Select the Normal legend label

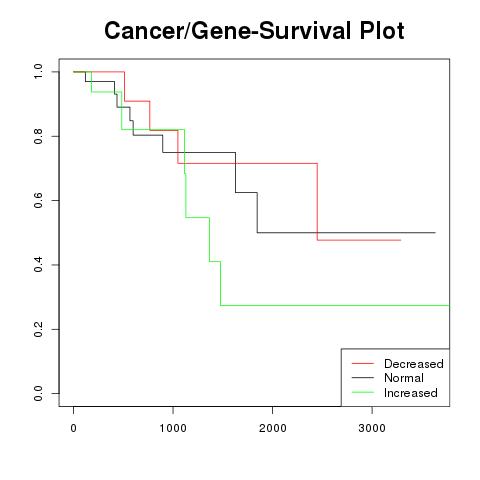point(404,378)
